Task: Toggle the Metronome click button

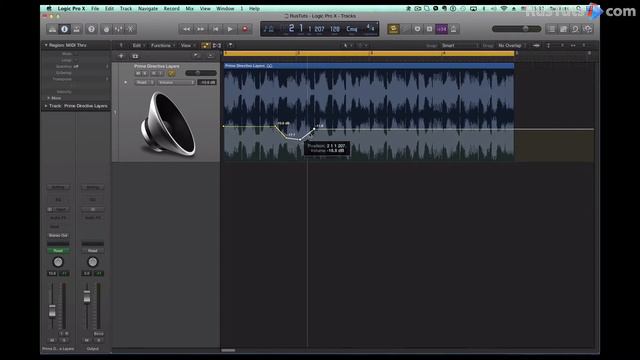Action: [453, 29]
